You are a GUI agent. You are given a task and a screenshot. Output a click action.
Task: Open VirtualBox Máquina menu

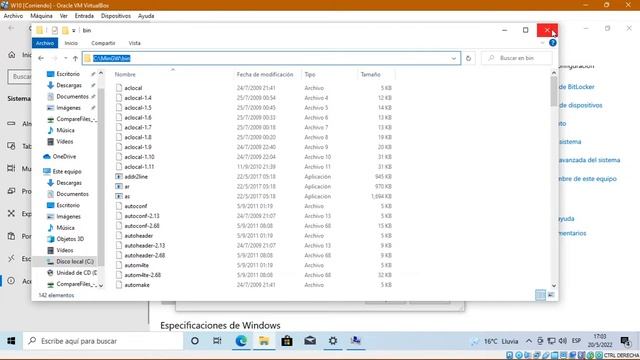[42, 16]
